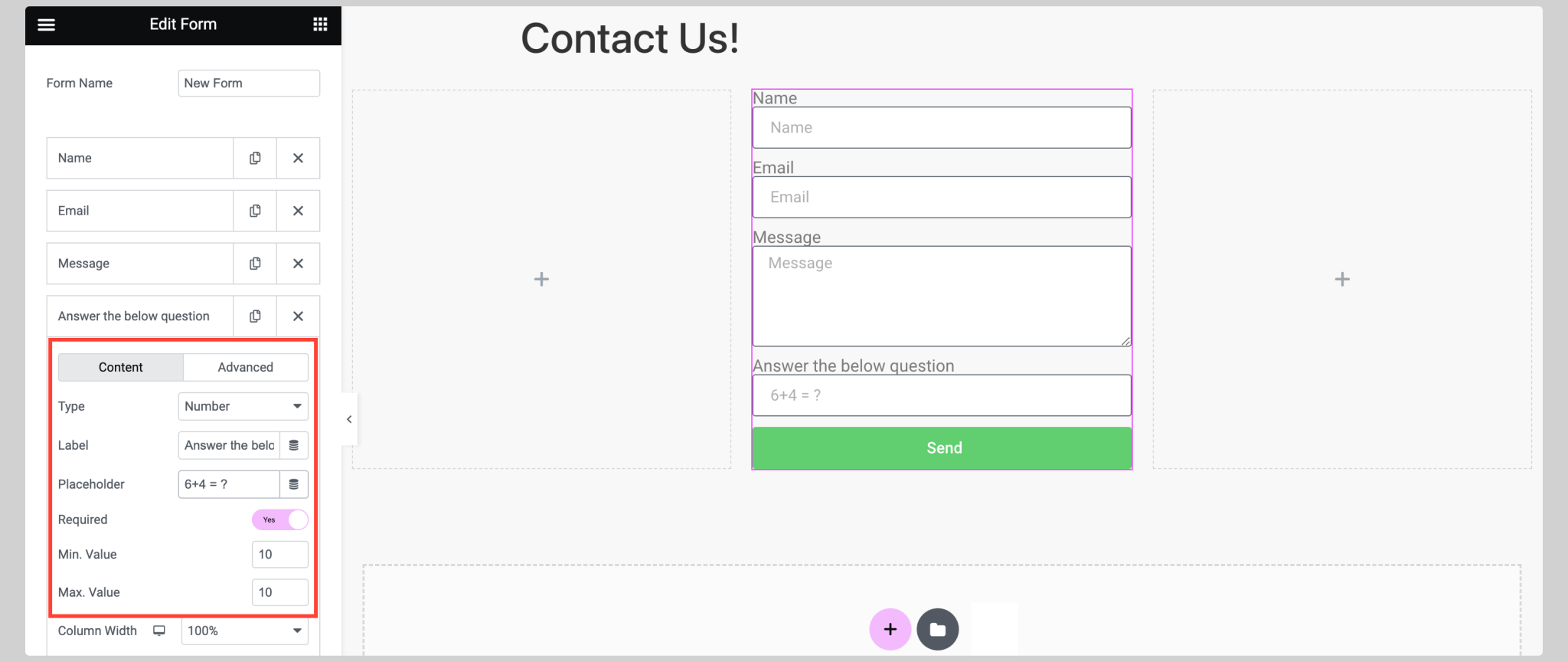Open dynamic tags for the Label field
Image resolution: width=1568 pixels, height=662 pixels.
pyautogui.click(x=294, y=445)
